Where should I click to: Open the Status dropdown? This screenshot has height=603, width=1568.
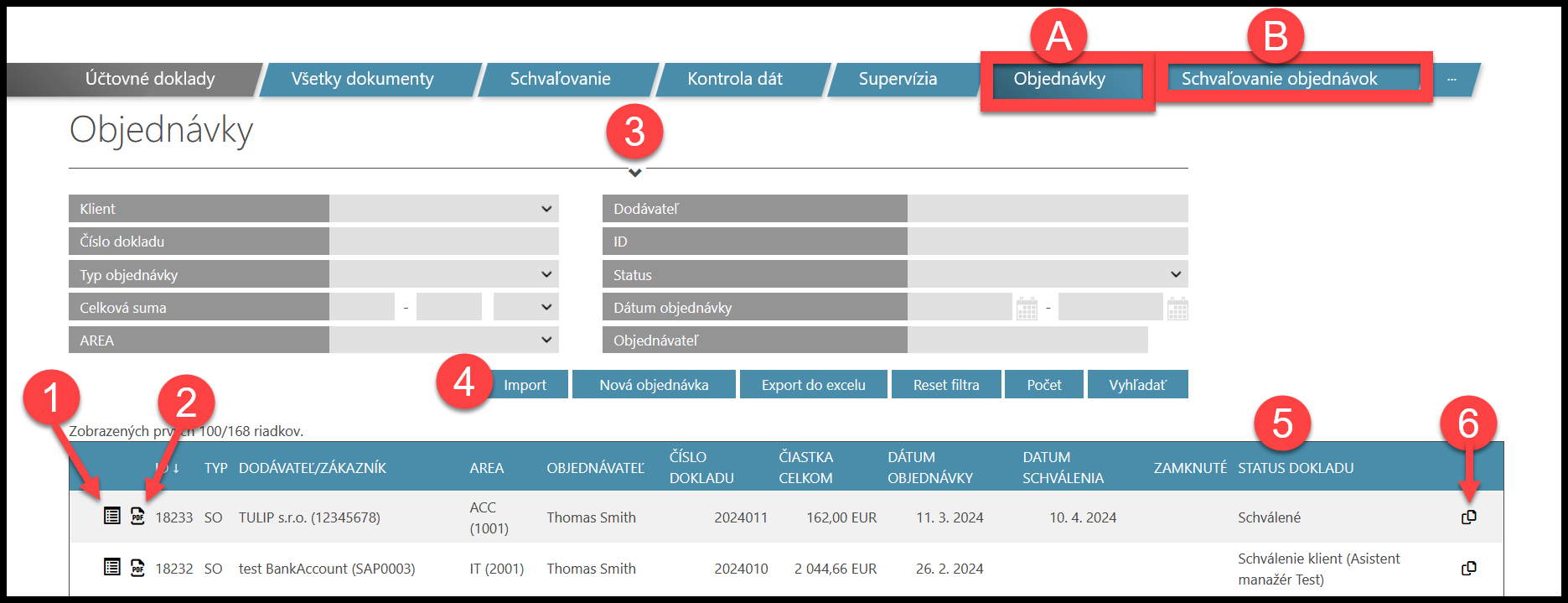click(x=1047, y=275)
